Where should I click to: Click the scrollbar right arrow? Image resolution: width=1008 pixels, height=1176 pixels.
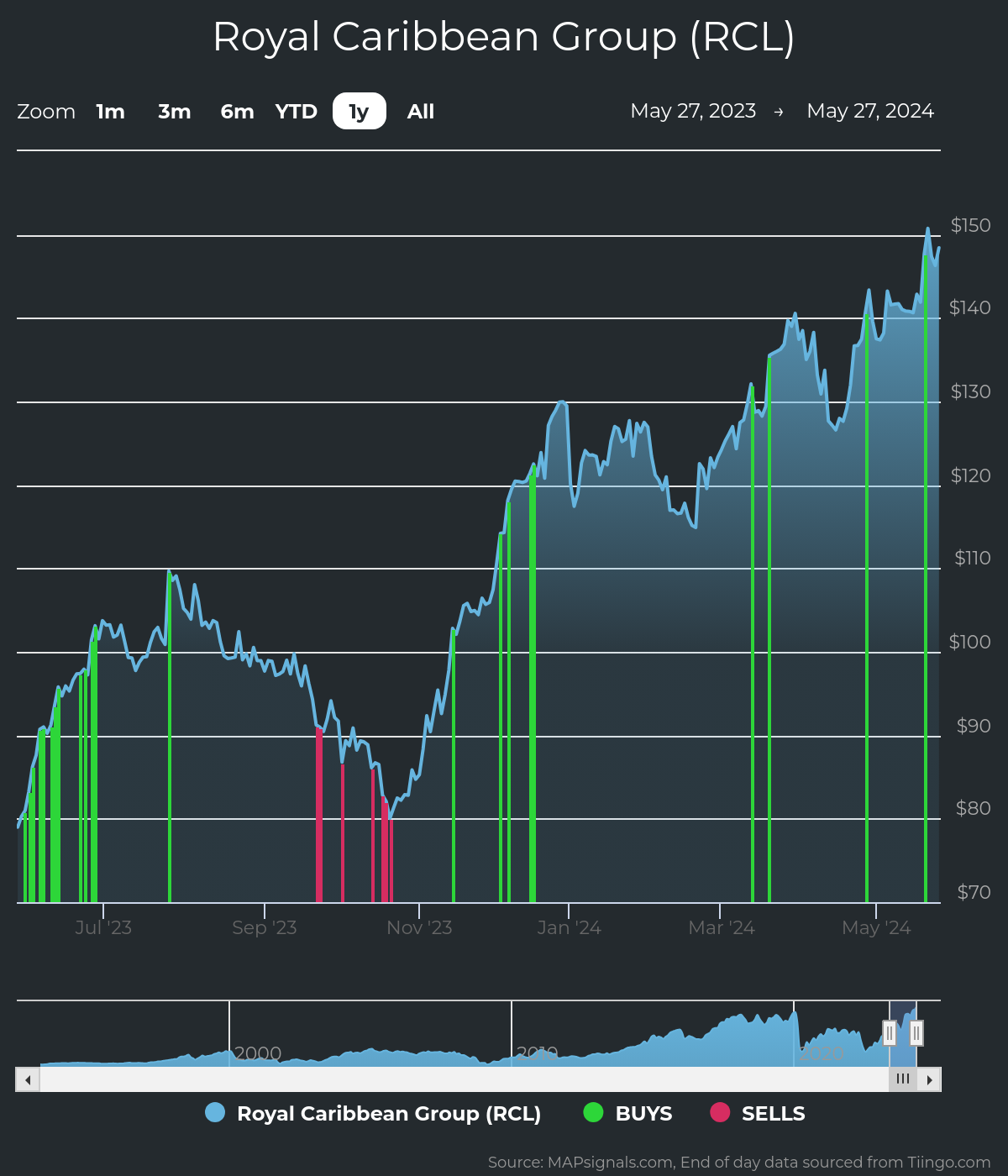929,1079
